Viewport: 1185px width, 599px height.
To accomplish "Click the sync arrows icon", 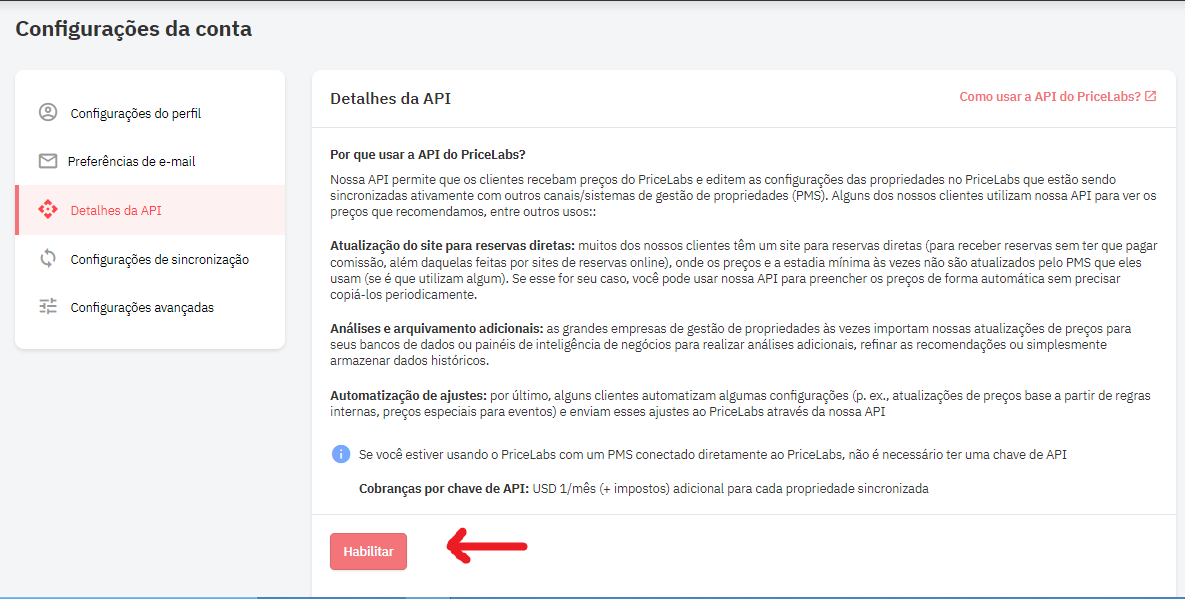I will [x=48, y=258].
